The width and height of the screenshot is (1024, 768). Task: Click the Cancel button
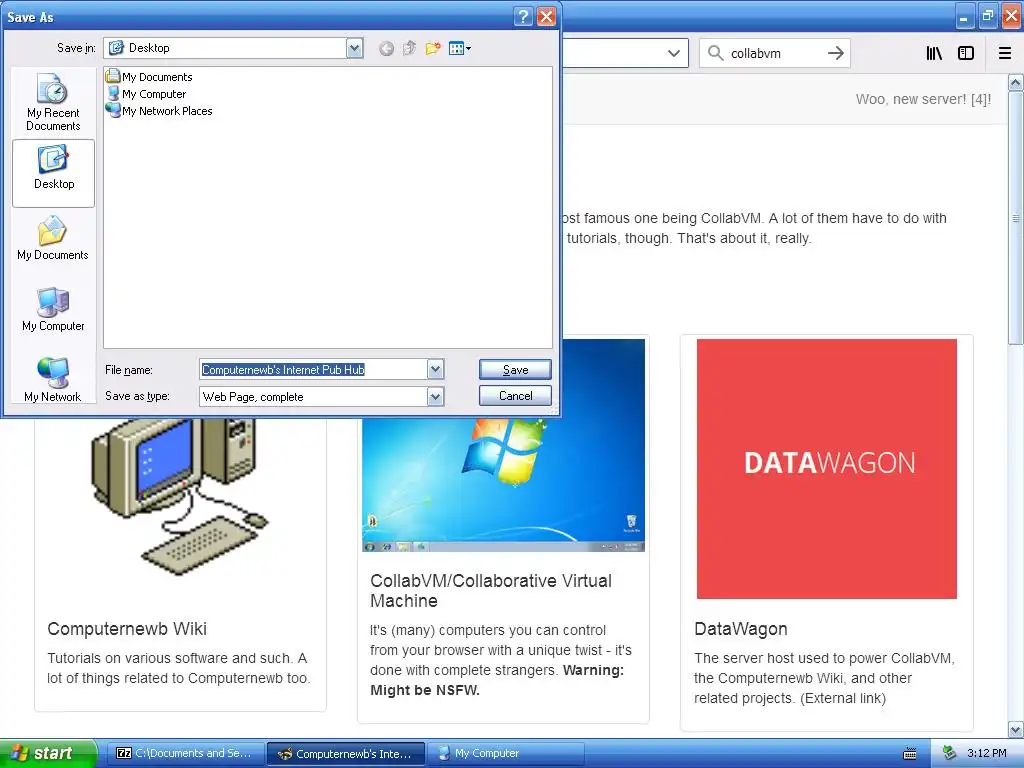(515, 396)
